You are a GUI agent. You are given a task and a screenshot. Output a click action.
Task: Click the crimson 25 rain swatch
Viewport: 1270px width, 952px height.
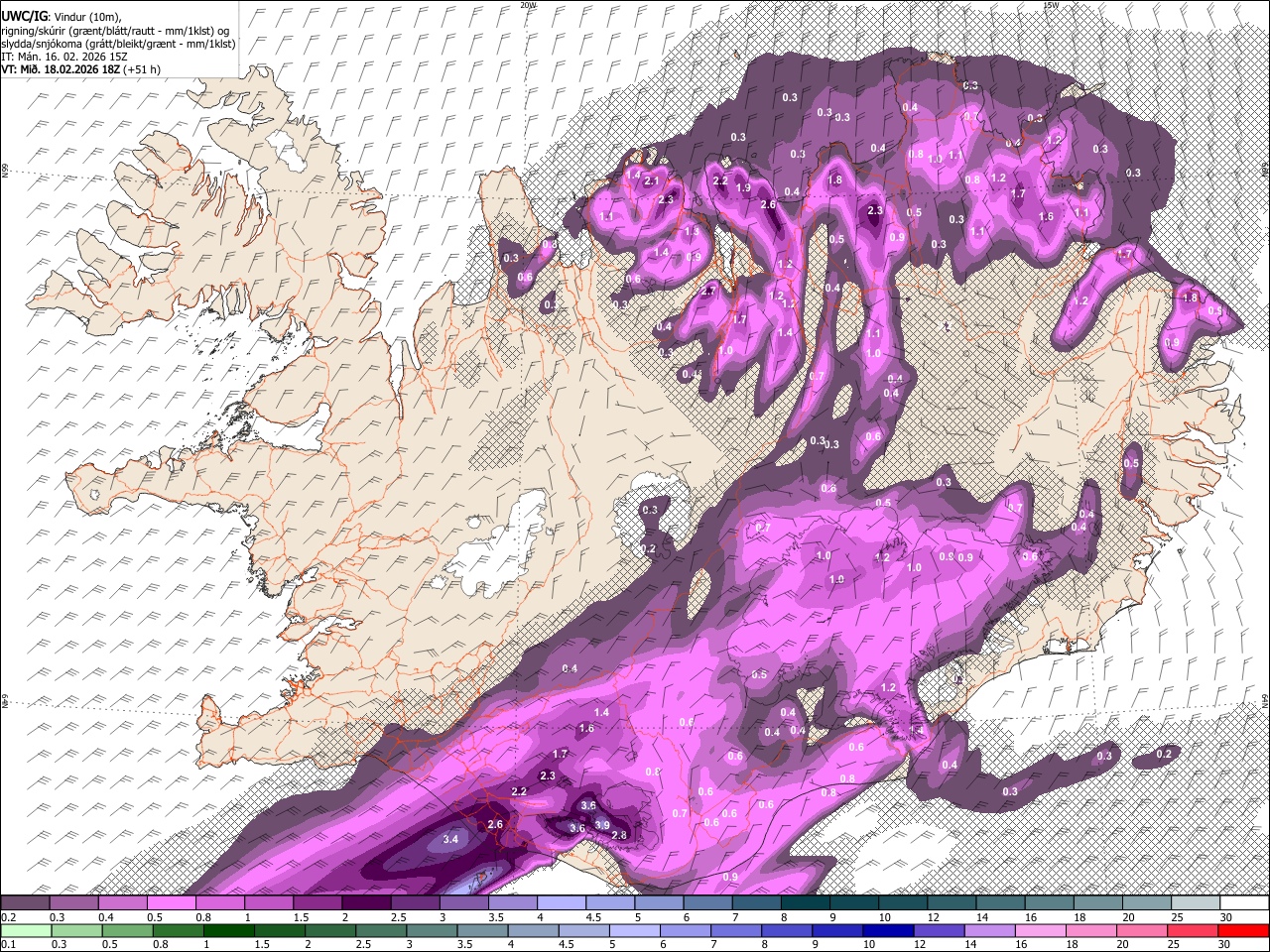(x=1195, y=930)
